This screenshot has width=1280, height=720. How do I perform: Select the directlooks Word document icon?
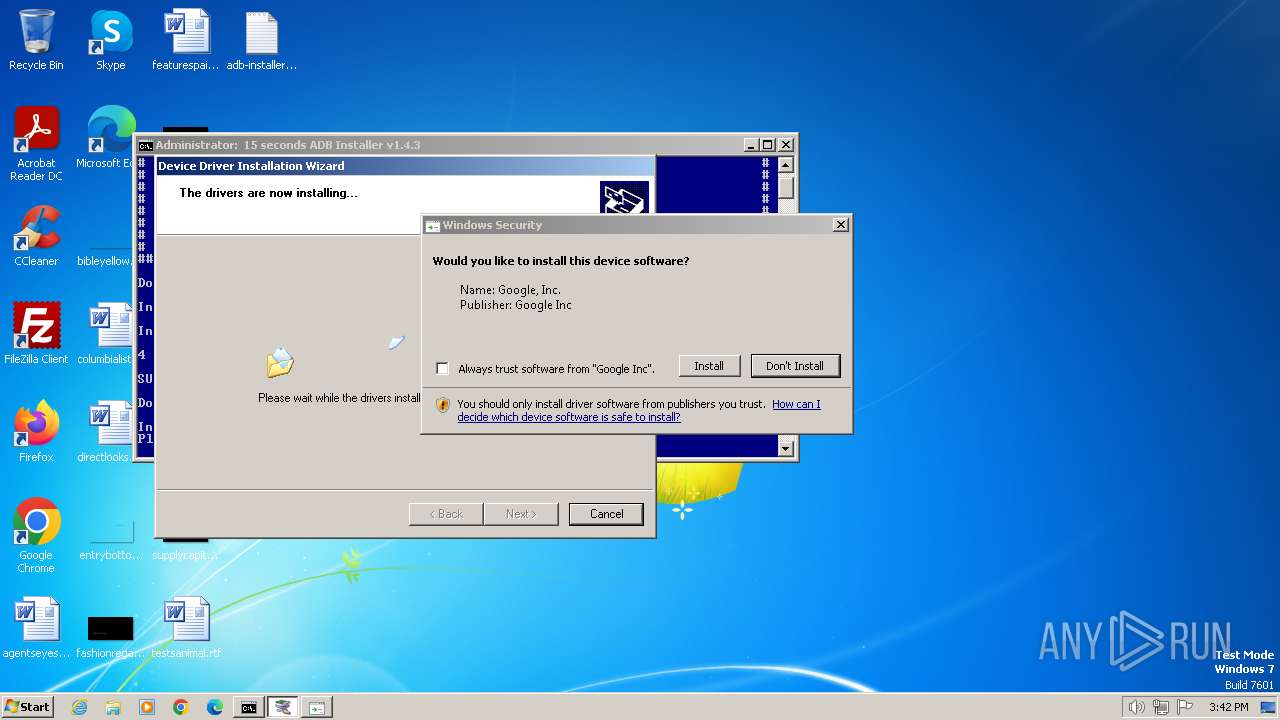point(108,431)
